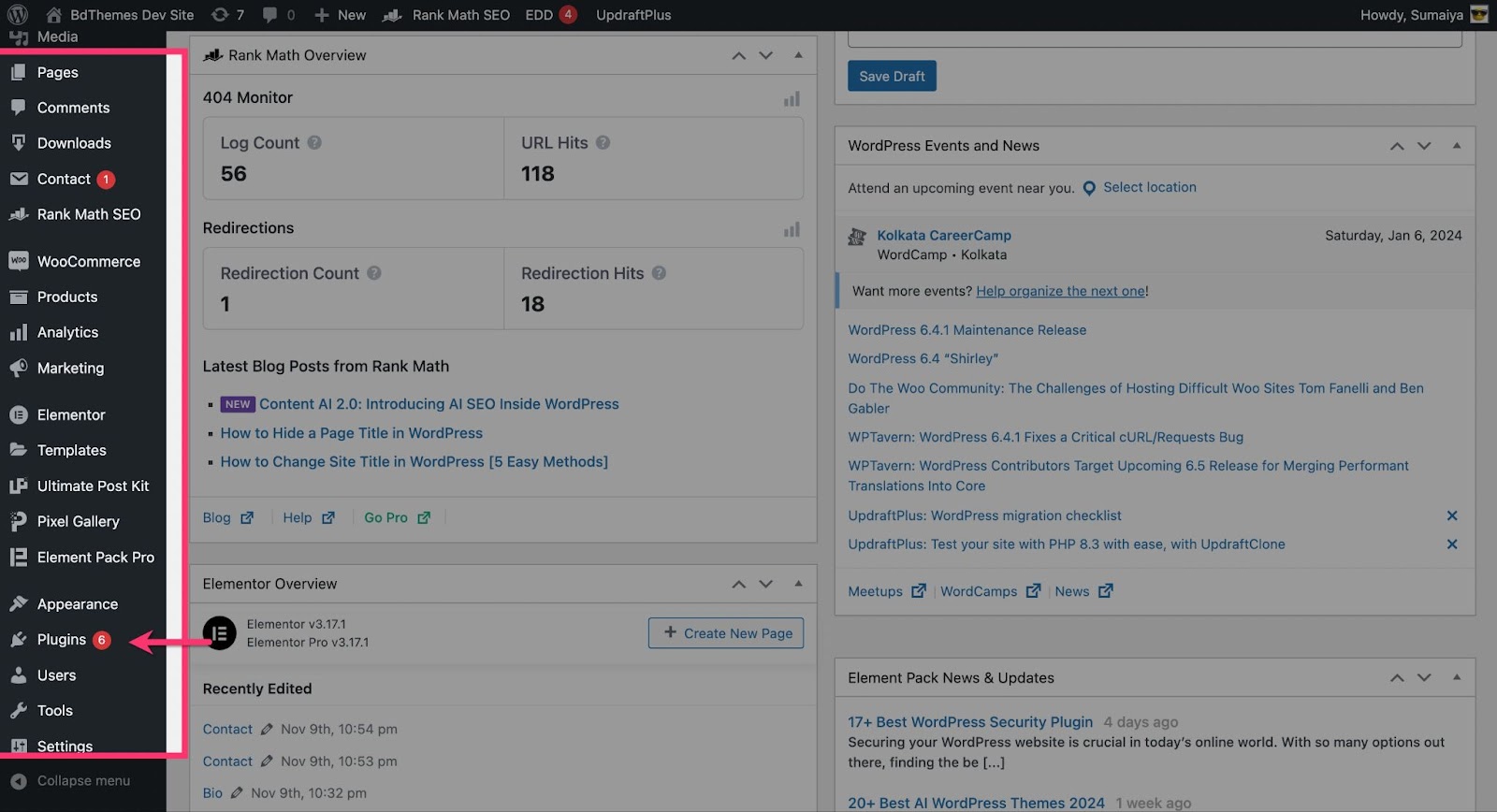Move Elementor Overview panel down
The image size is (1497, 812).
(766, 585)
